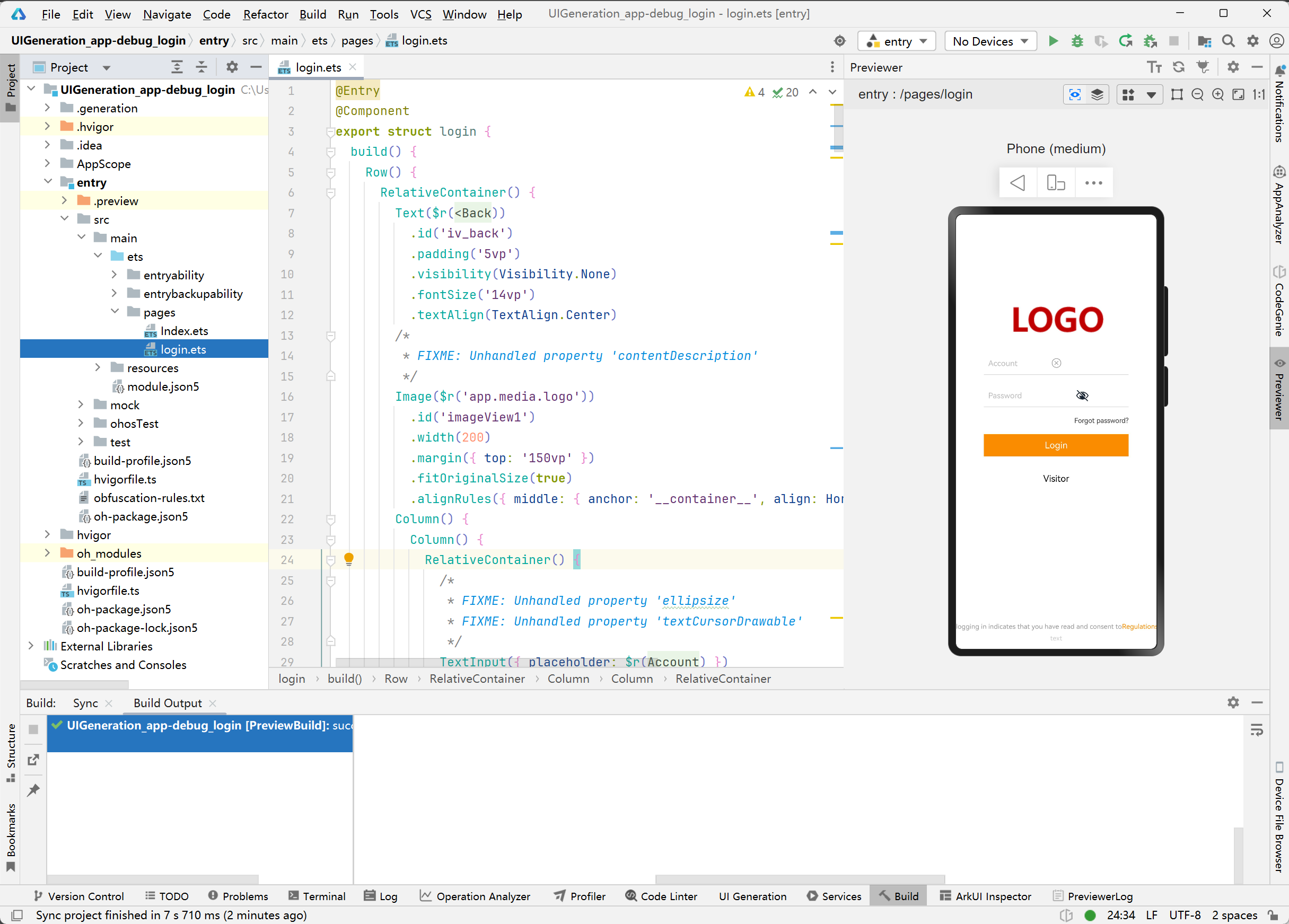Open more options above phone preview

[1093, 183]
